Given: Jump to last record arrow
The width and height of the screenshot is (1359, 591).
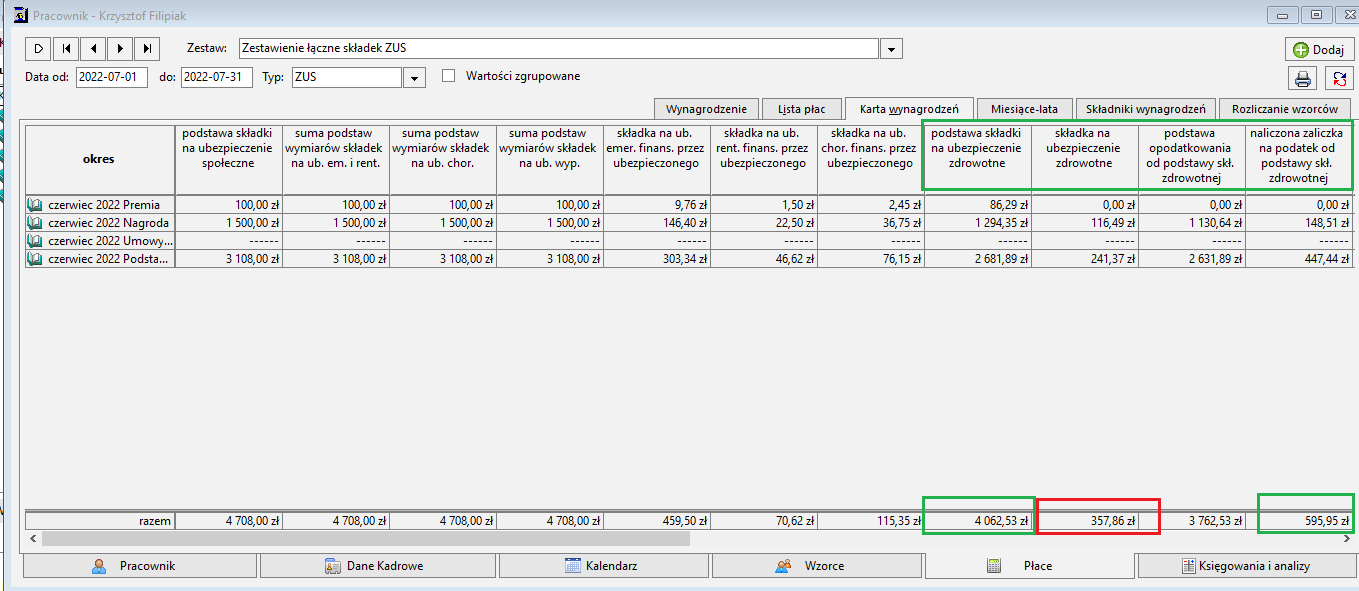Looking at the screenshot, I should click(148, 48).
